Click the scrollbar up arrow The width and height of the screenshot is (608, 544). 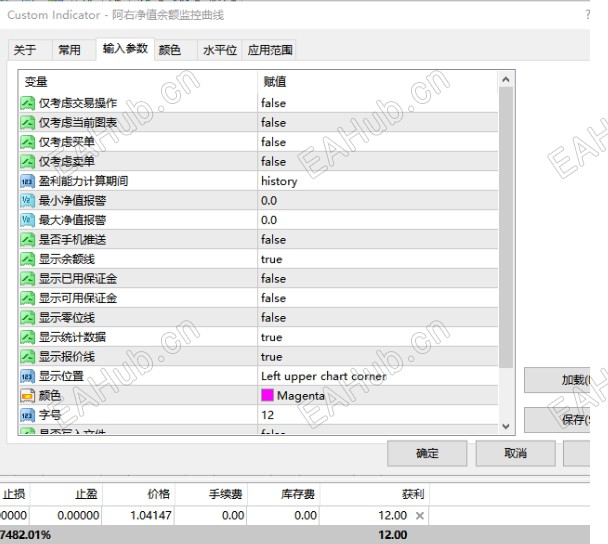pos(506,79)
